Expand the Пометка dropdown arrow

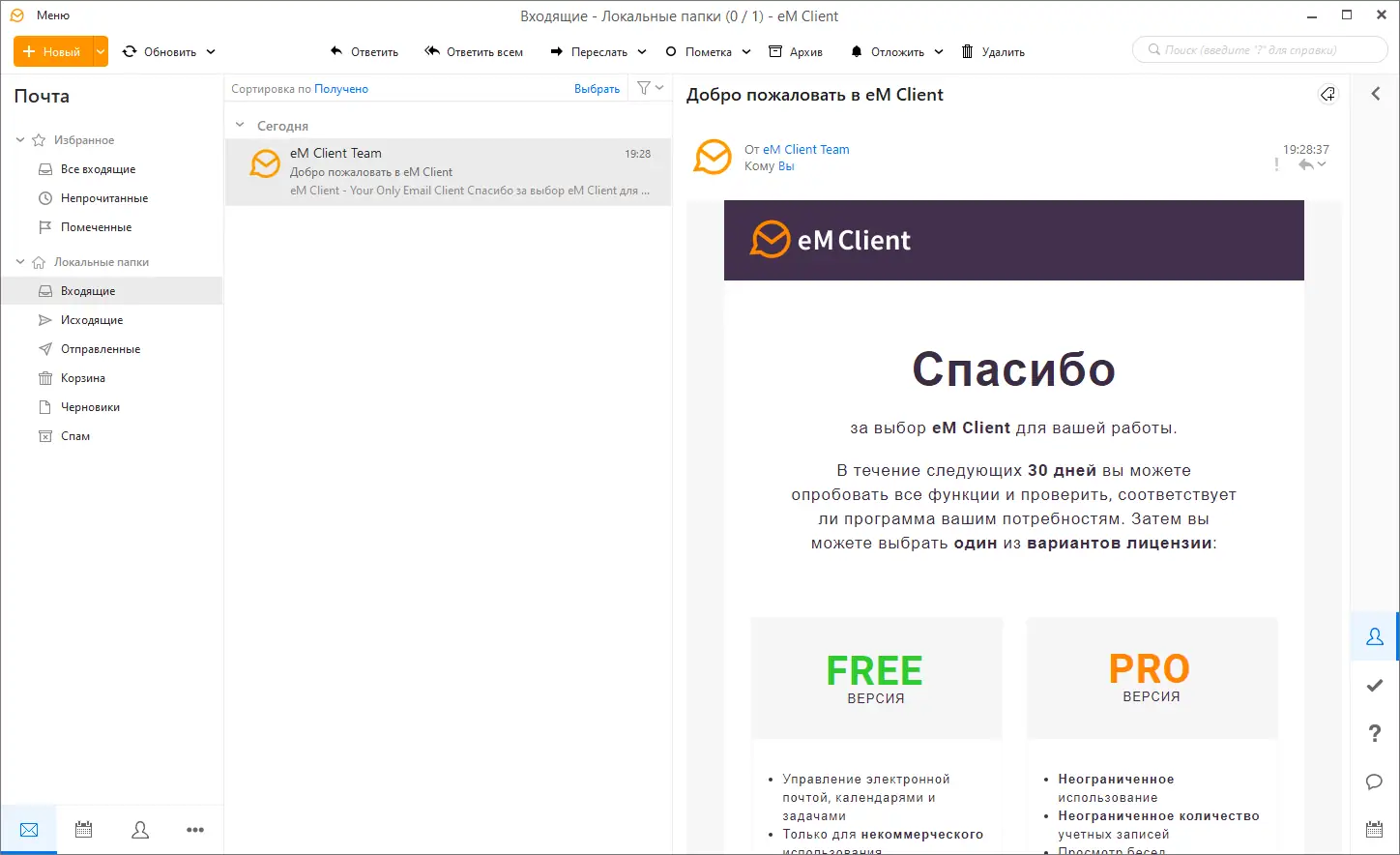(x=746, y=52)
